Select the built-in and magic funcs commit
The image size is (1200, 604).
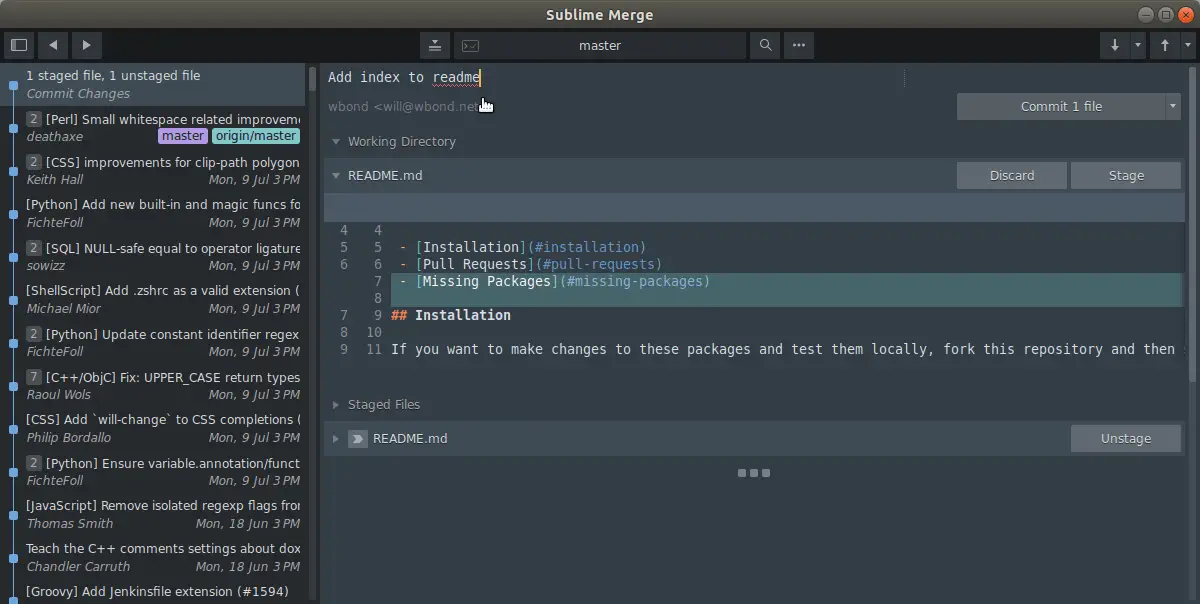[154, 214]
